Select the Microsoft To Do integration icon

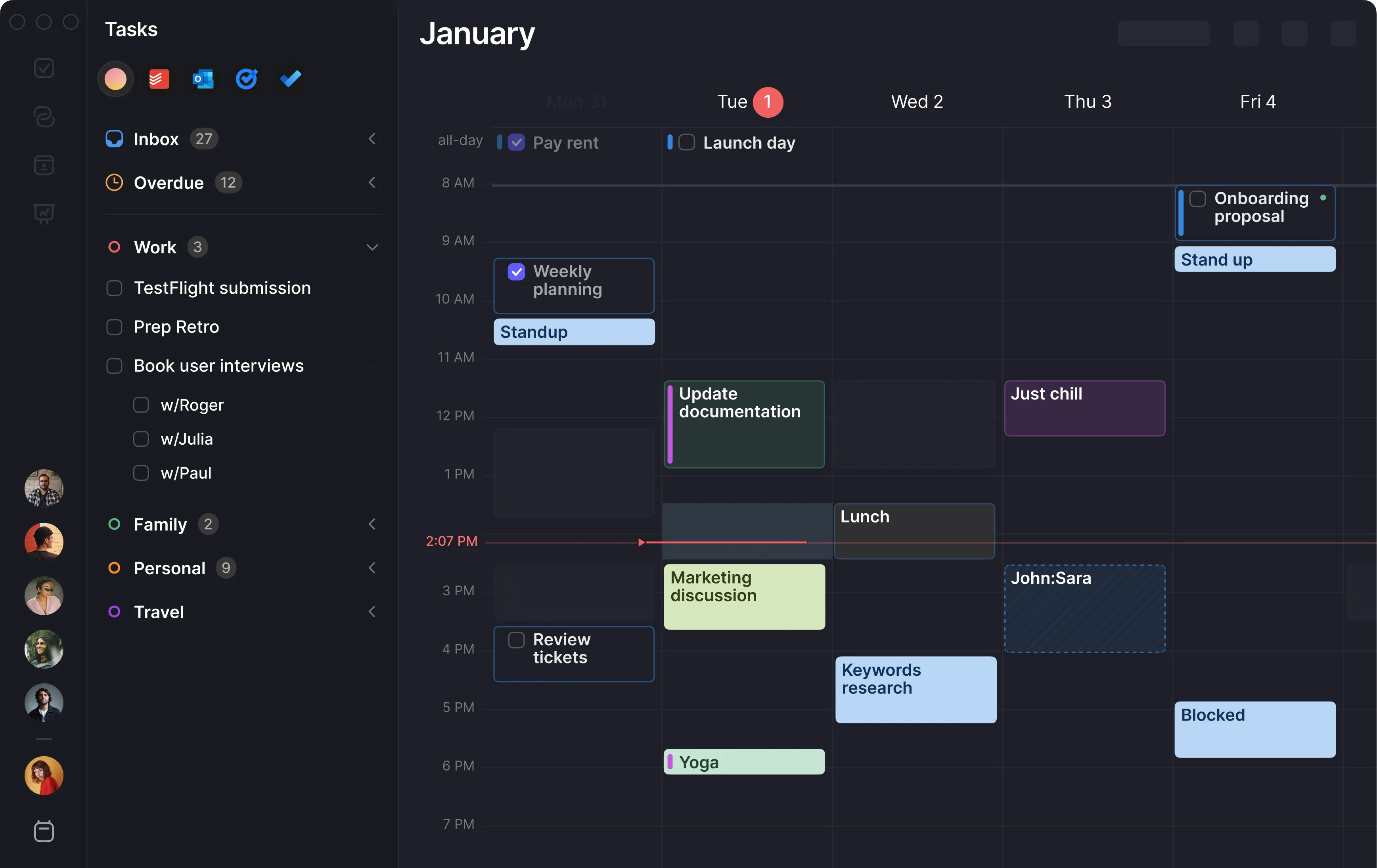coord(290,79)
